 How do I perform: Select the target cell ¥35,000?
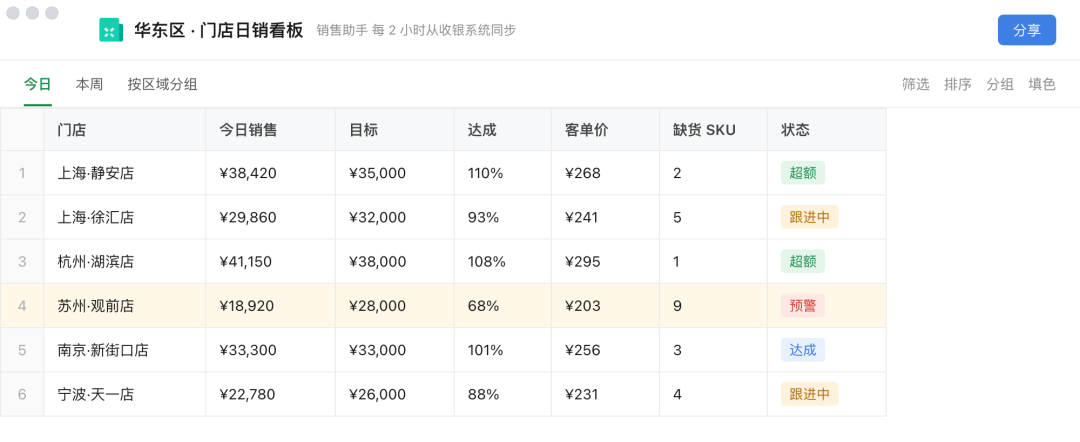pos(395,173)
